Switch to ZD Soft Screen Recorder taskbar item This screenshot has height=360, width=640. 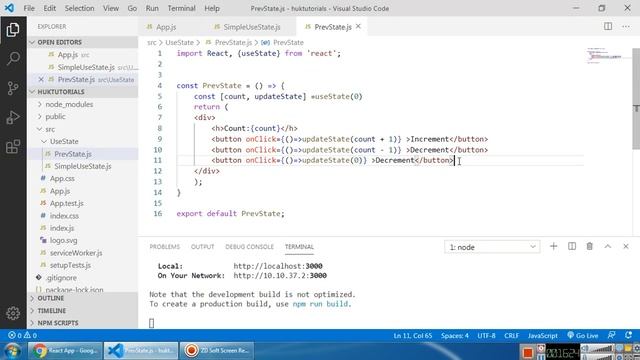point(217,351)
